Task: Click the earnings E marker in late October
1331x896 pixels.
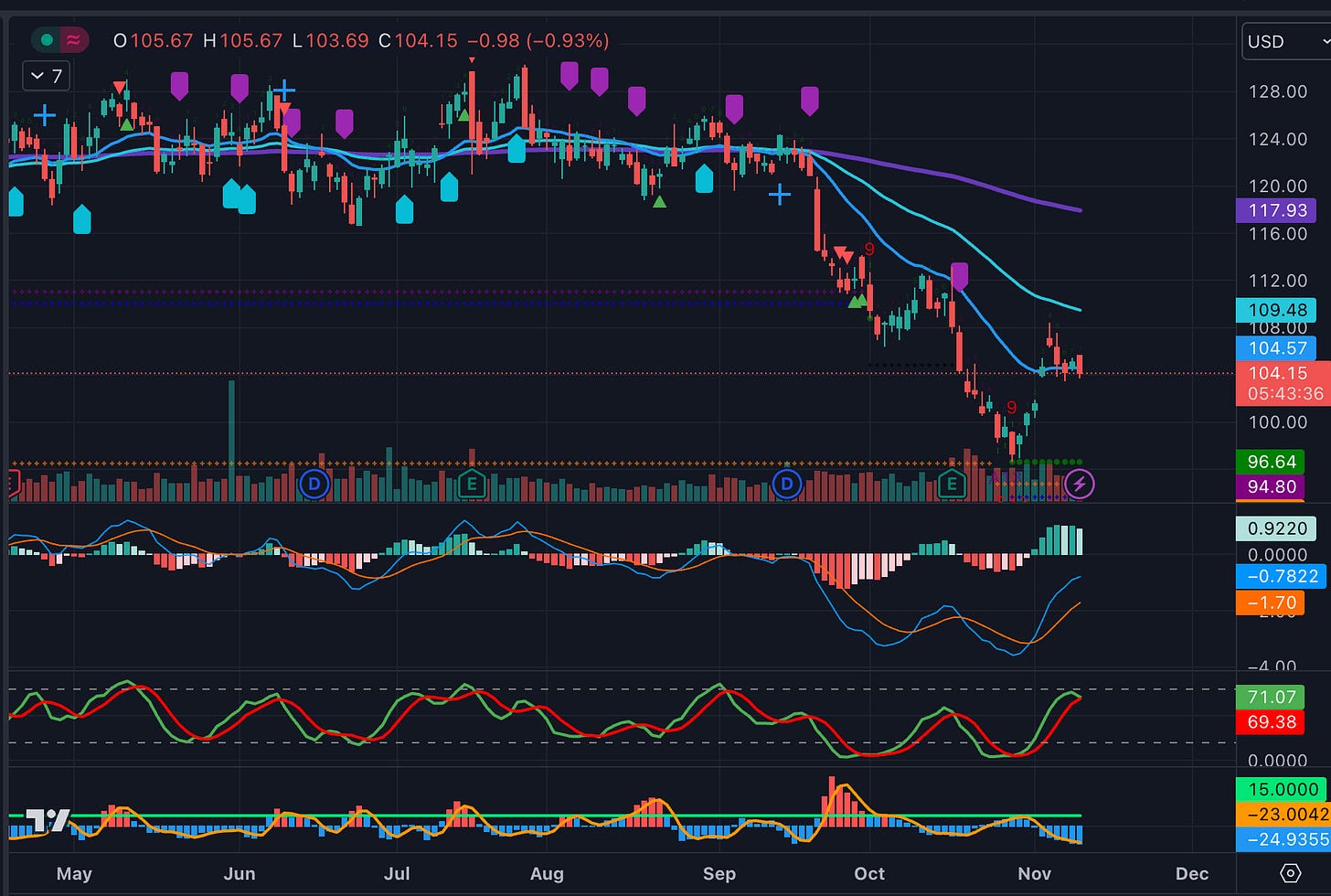Action: coord(953,484)
